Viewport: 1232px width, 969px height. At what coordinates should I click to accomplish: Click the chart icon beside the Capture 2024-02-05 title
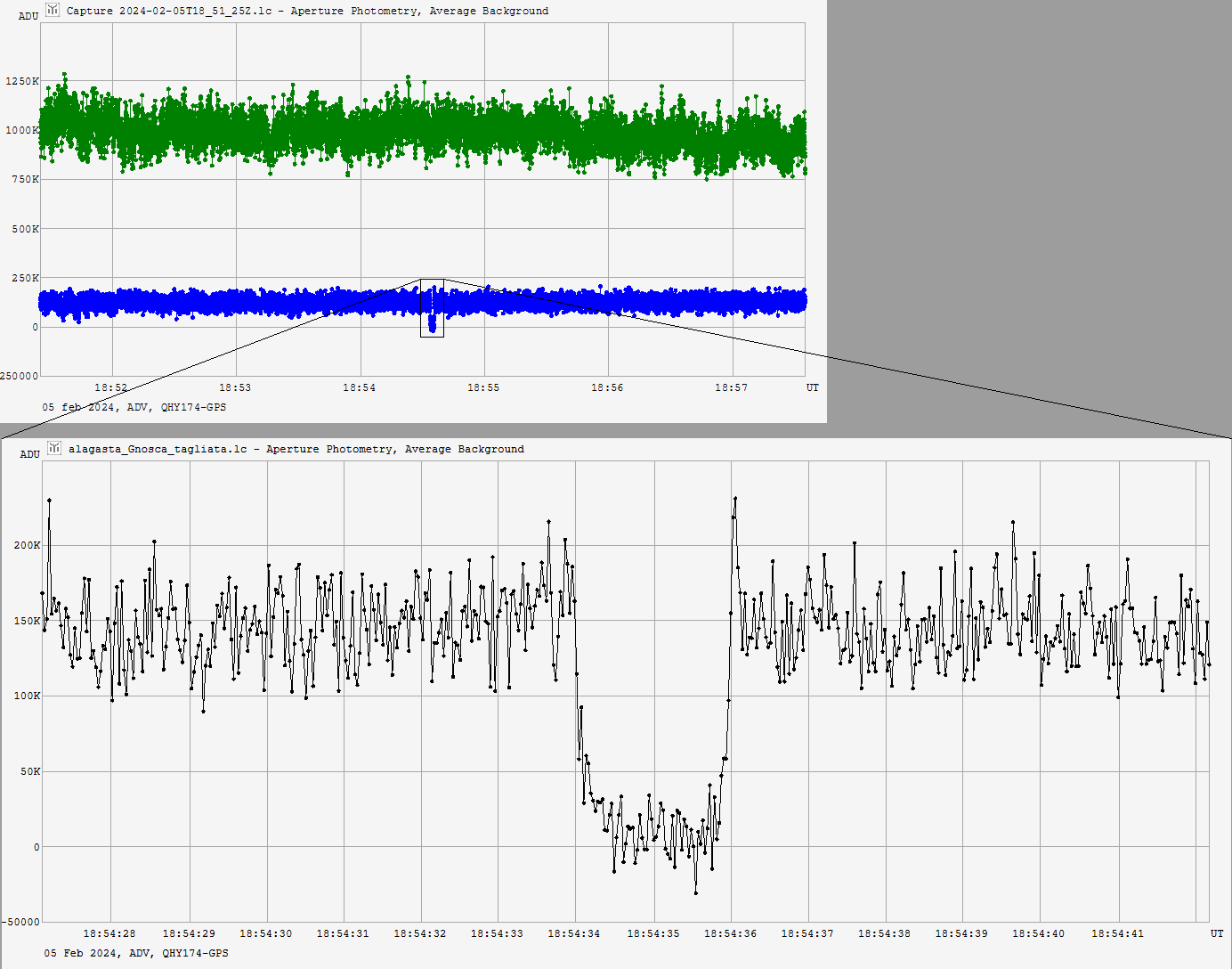pos(53,10)
